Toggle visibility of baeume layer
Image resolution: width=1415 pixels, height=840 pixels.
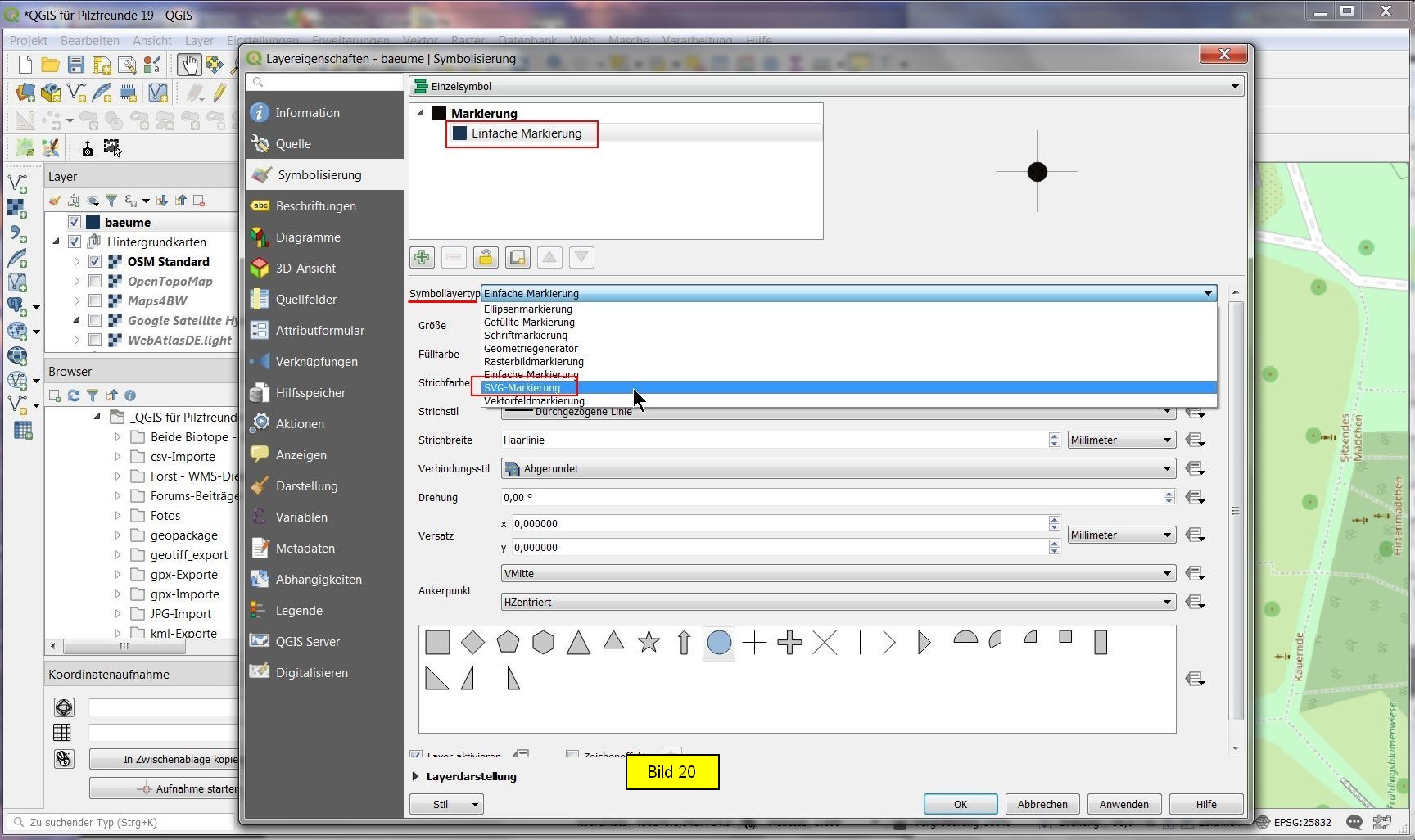pos(75,222)
